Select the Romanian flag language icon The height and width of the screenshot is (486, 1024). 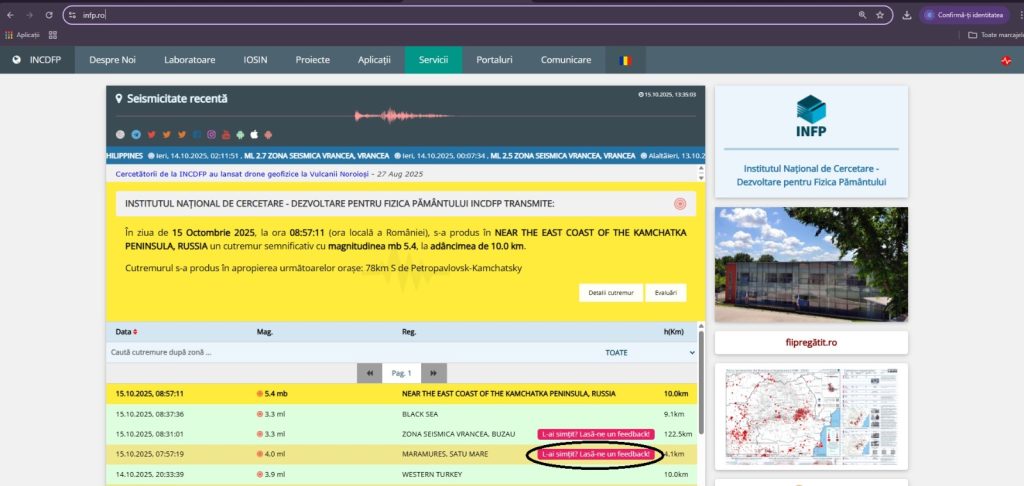point(626,60)
